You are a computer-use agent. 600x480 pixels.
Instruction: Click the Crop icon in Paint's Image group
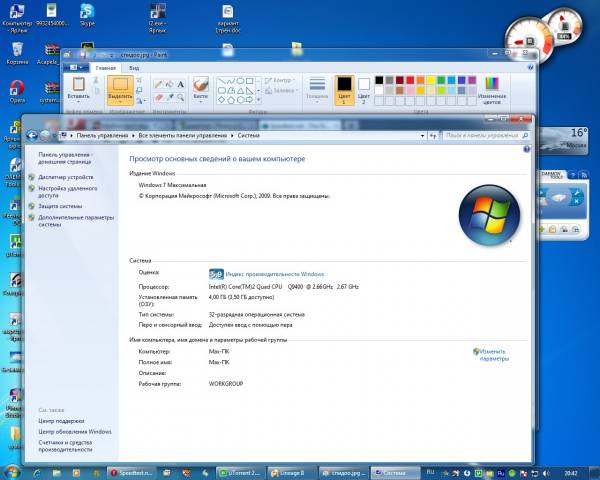coord(139,80)
